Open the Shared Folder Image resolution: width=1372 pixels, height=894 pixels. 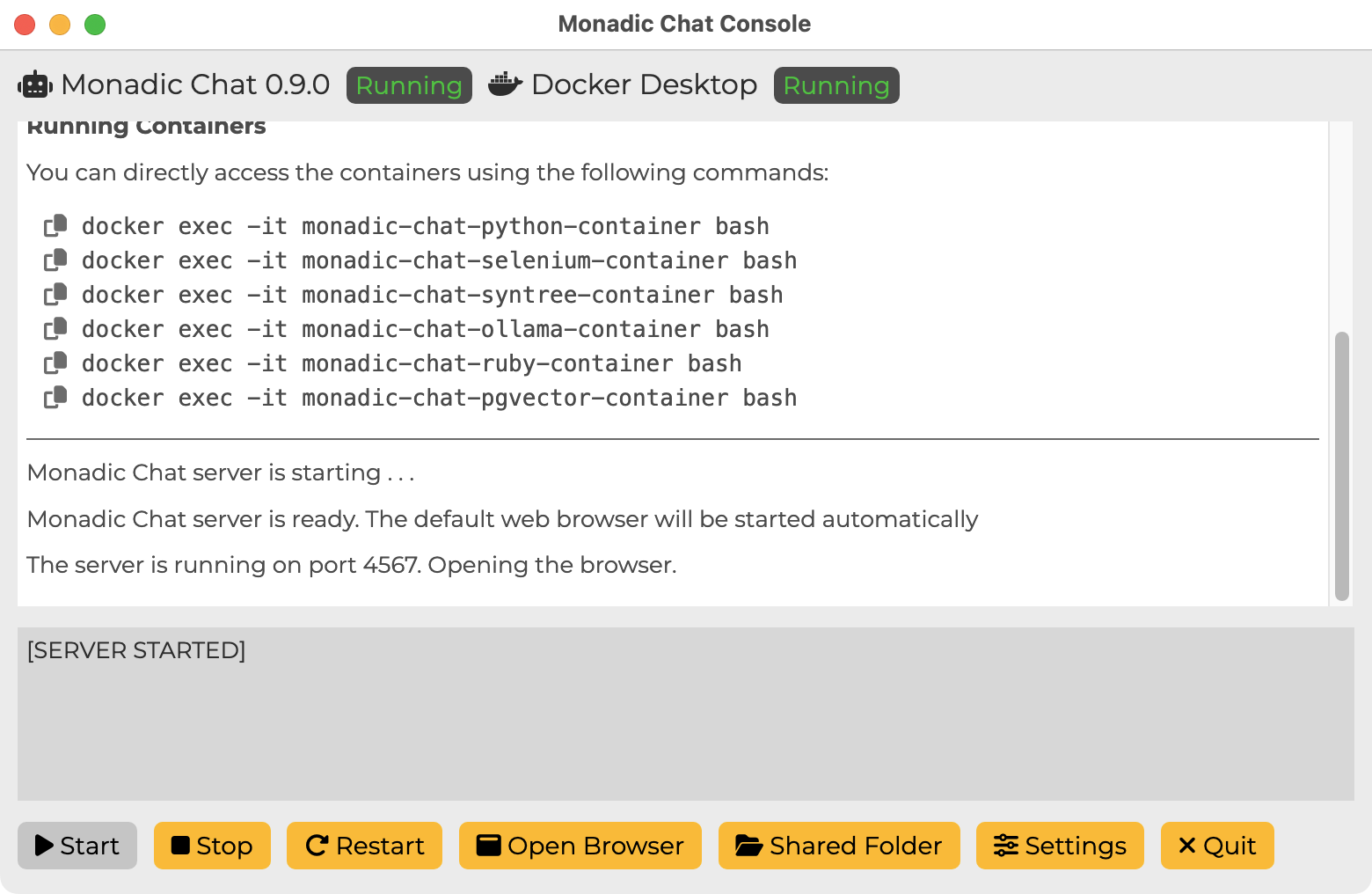[838, 846]
